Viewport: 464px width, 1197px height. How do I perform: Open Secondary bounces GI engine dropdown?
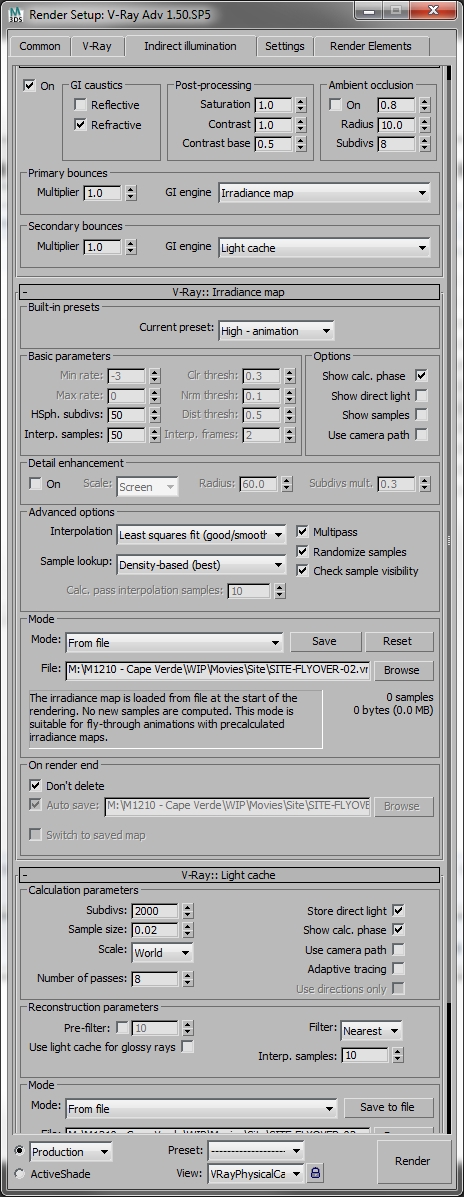point(324,247)
